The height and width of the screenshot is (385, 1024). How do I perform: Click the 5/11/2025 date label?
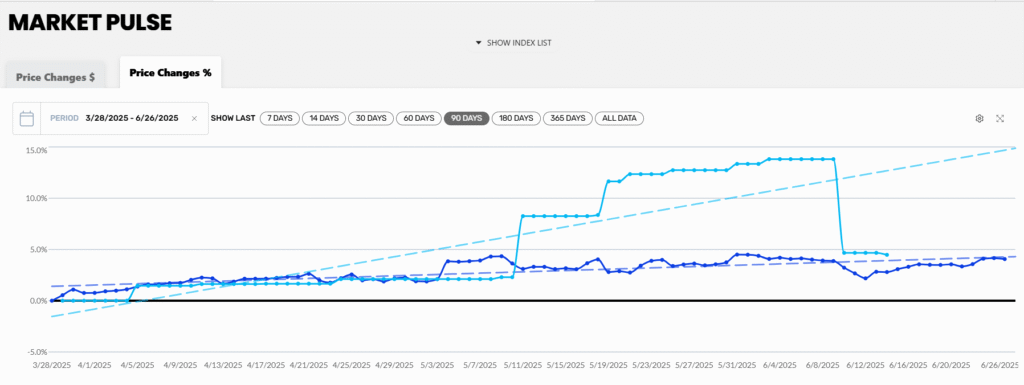click(x=522, y=366)
